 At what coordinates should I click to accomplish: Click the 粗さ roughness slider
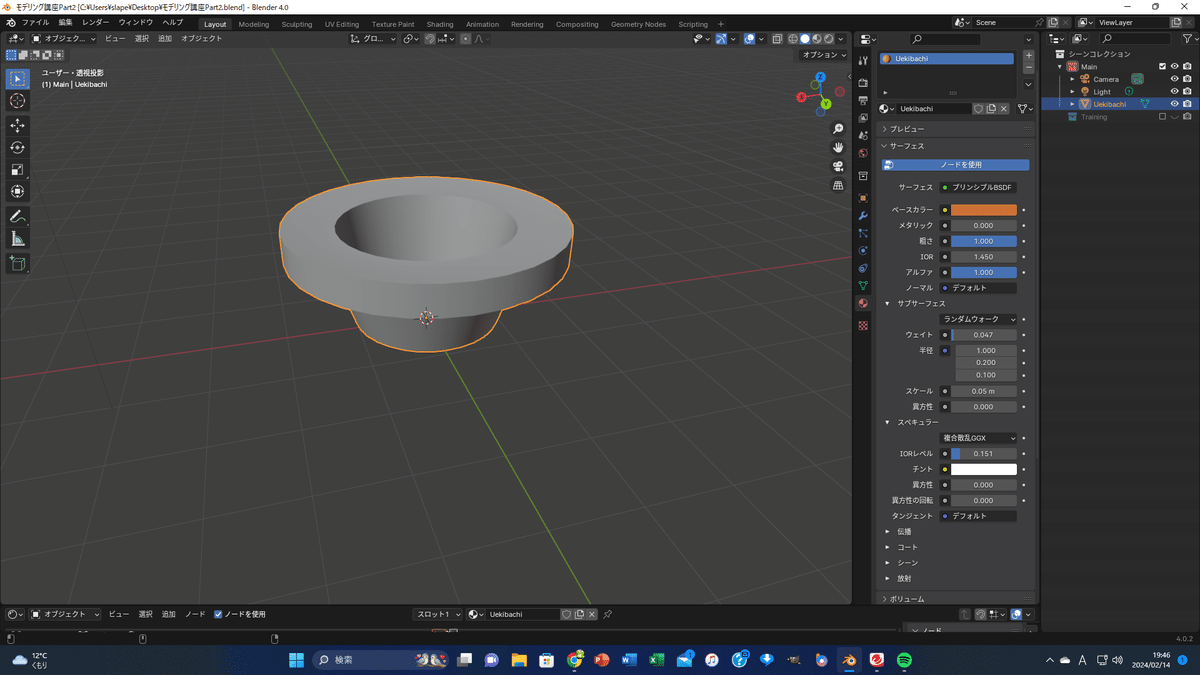pos(984,241)
